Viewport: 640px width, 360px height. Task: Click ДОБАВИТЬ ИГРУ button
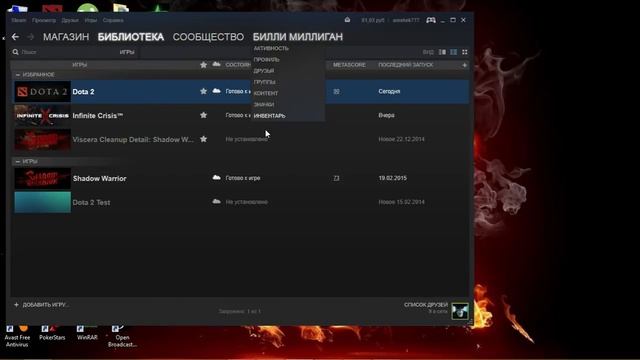(x=41, y=305)
